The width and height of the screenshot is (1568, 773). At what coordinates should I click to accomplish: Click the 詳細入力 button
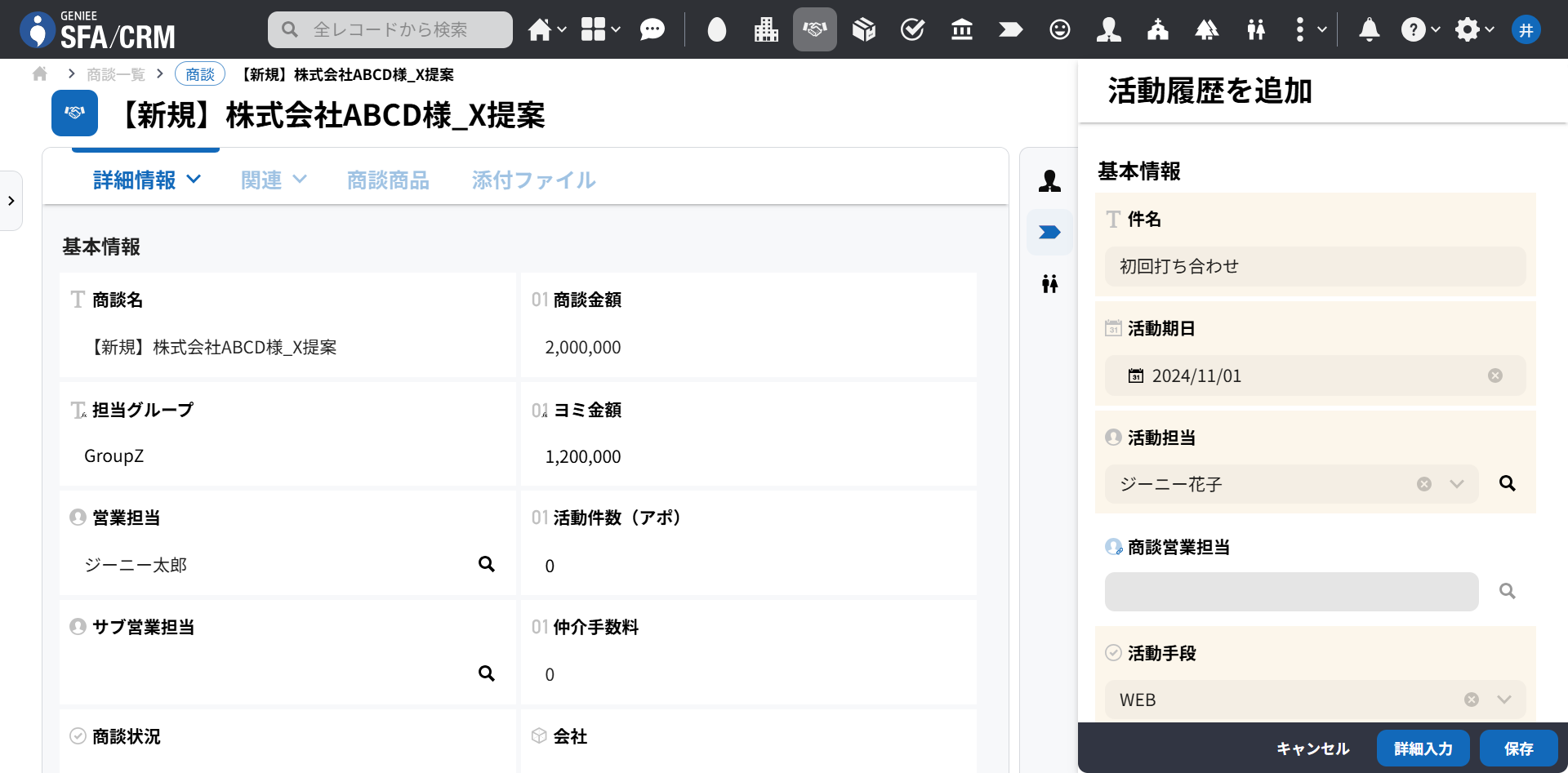click(1423, 749)
